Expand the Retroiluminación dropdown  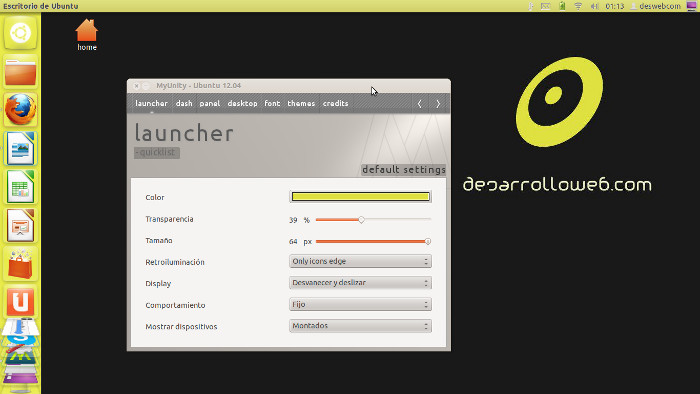(360, 261)
